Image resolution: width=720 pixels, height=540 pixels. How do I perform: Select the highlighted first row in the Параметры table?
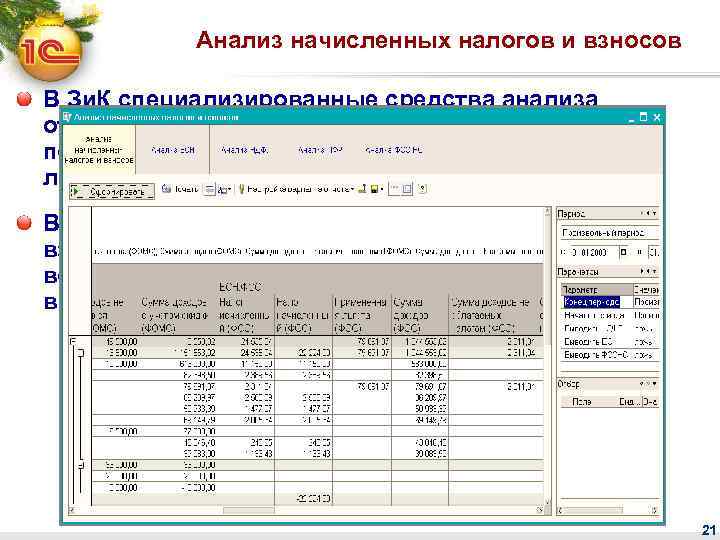(610, 302)
